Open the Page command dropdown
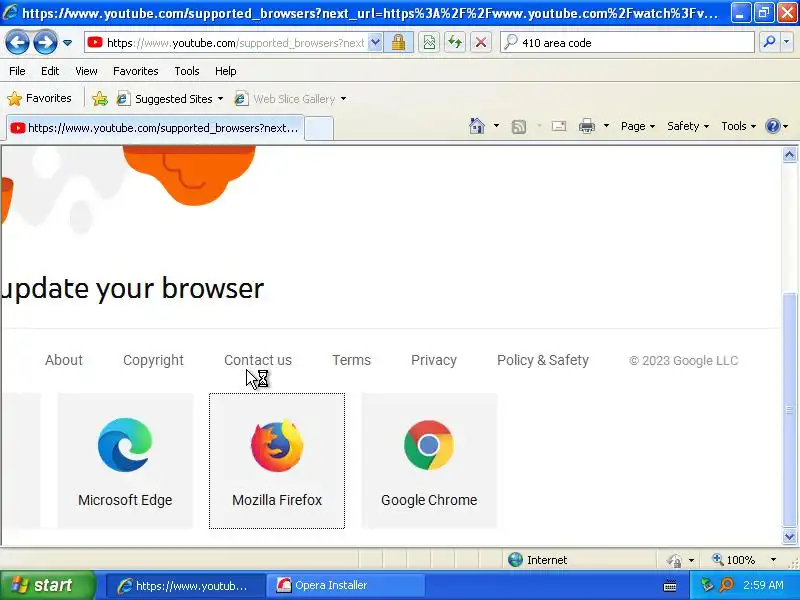 click(x=638, y=126)
